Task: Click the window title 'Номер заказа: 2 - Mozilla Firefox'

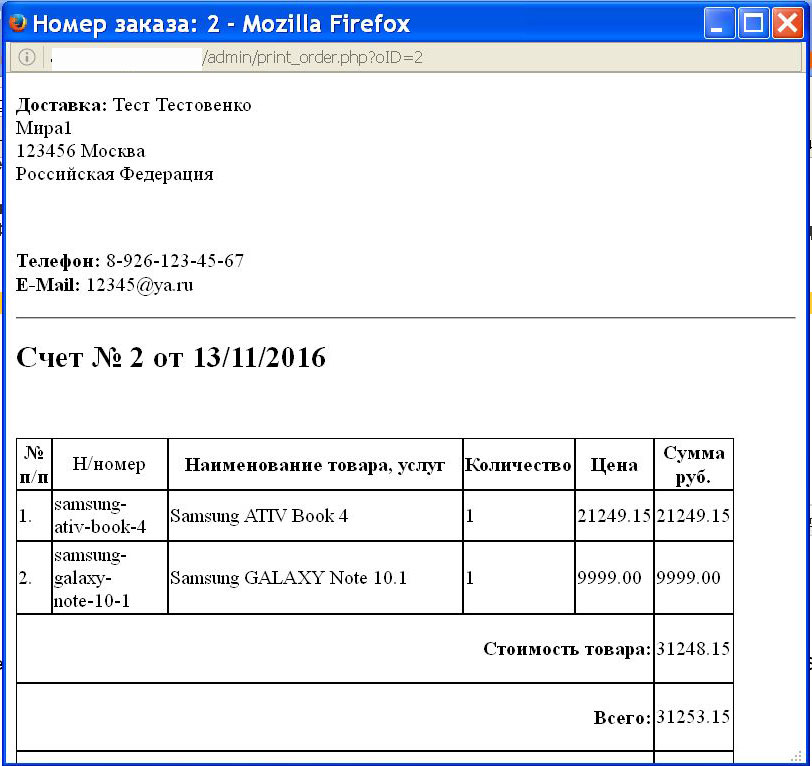Action: 221,24
